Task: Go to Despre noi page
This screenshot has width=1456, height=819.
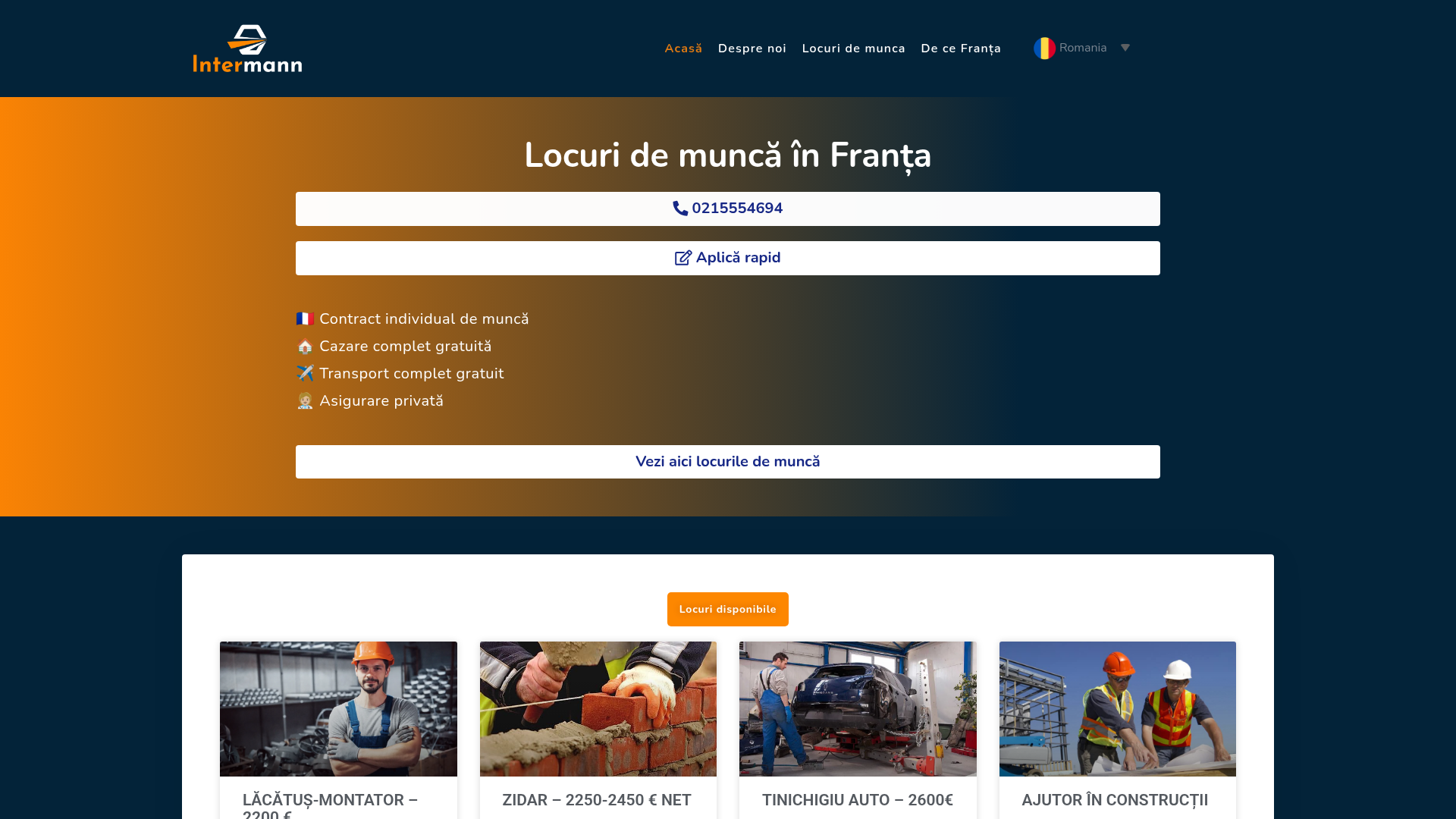Action: tap(752, 49)
